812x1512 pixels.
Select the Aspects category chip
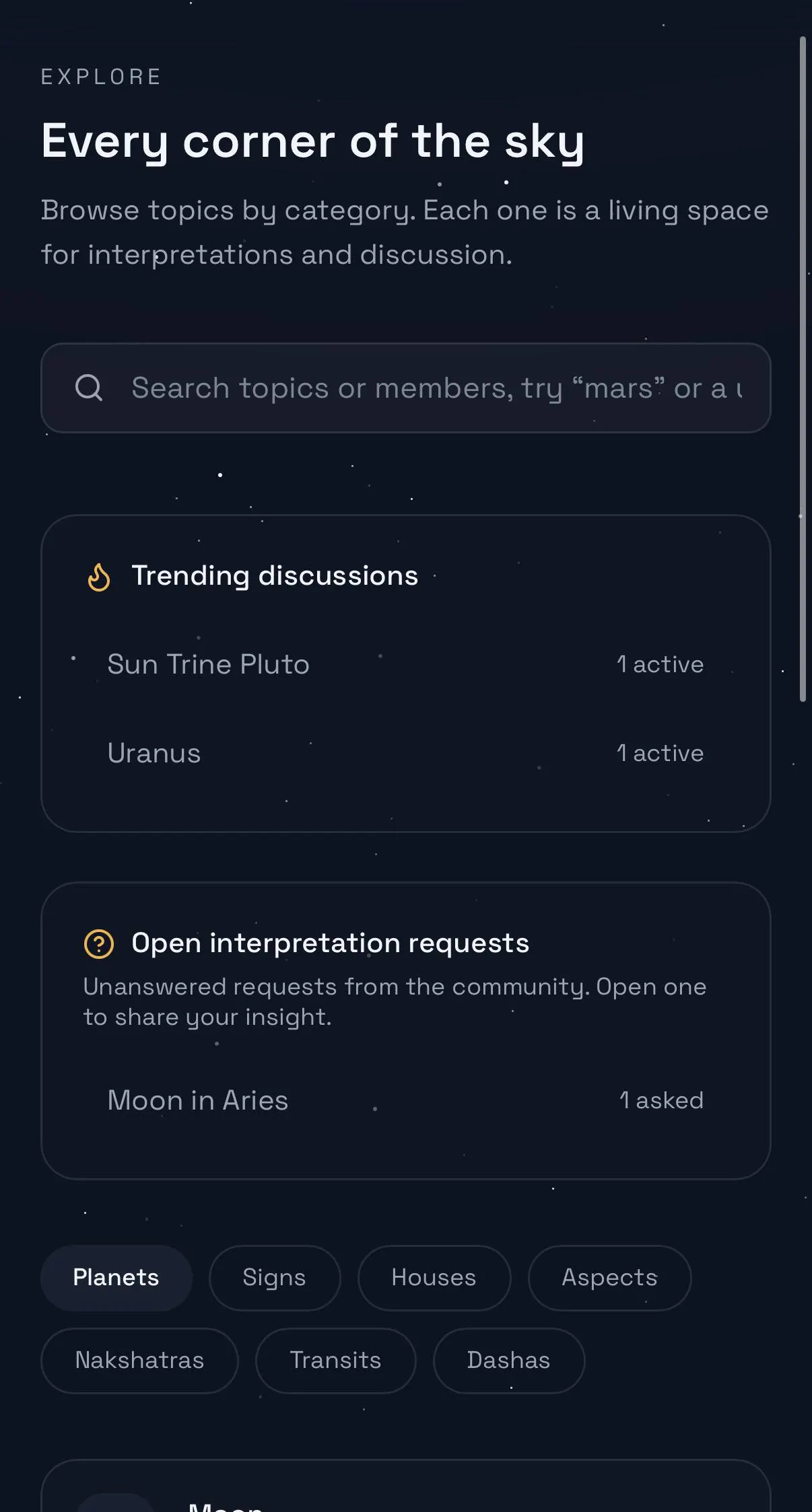tap(610, 1278)
